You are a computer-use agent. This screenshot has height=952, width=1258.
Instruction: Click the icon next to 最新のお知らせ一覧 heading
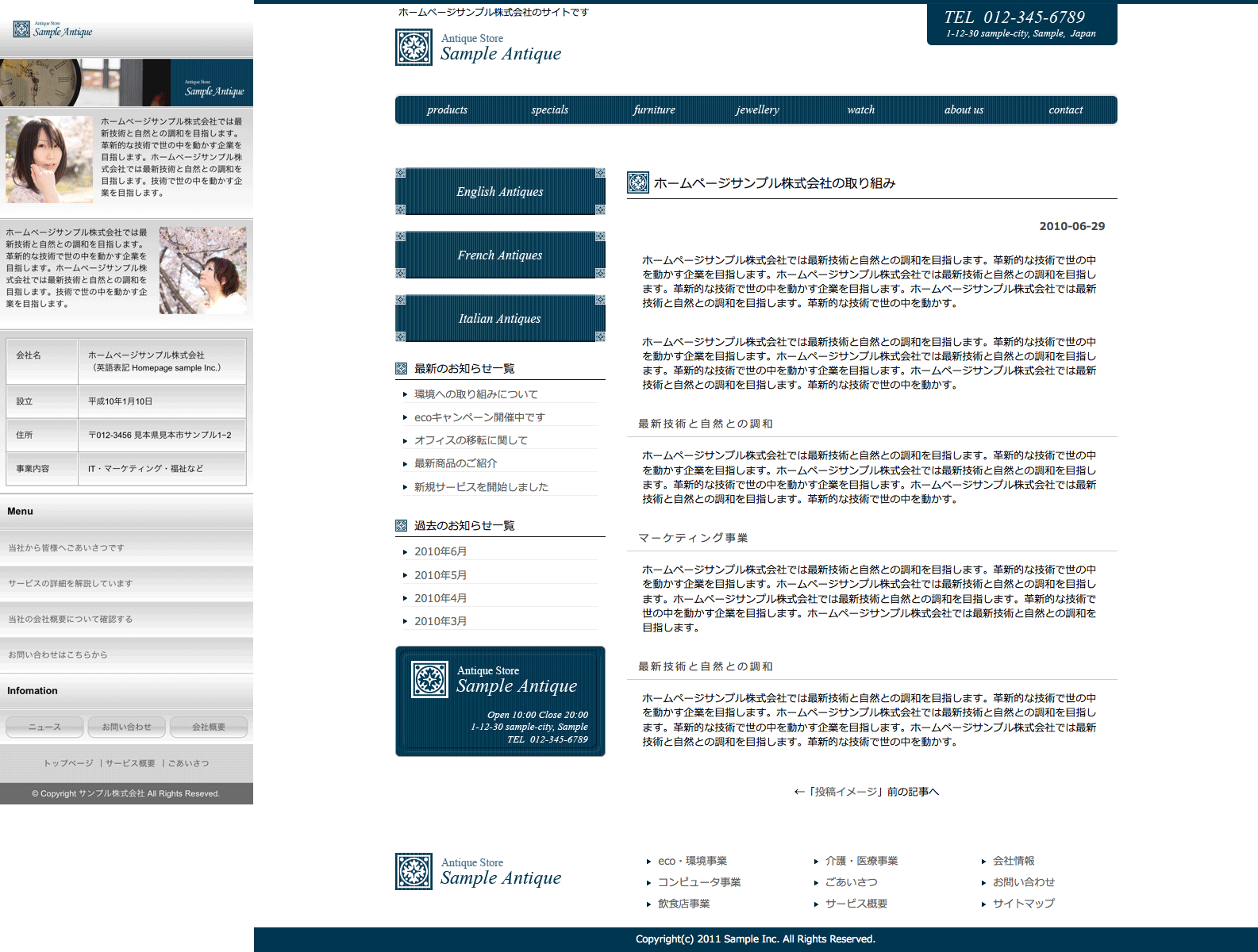point(401,368)
